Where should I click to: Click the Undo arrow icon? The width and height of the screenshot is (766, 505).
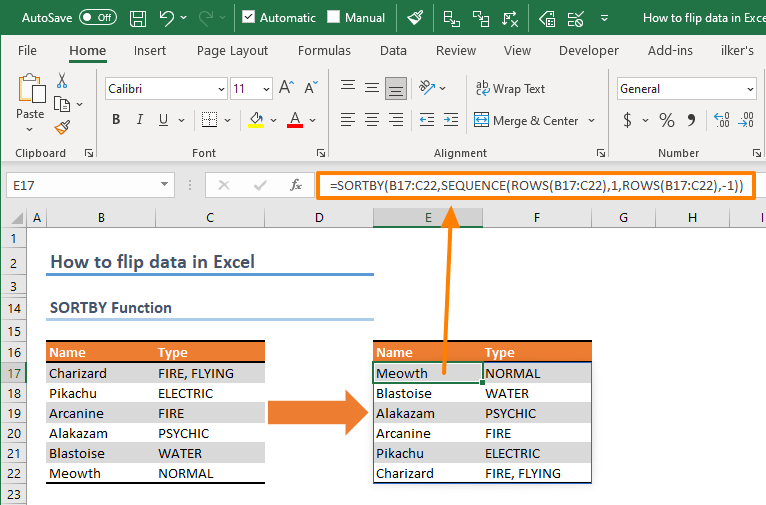click(x=166, y=19)
